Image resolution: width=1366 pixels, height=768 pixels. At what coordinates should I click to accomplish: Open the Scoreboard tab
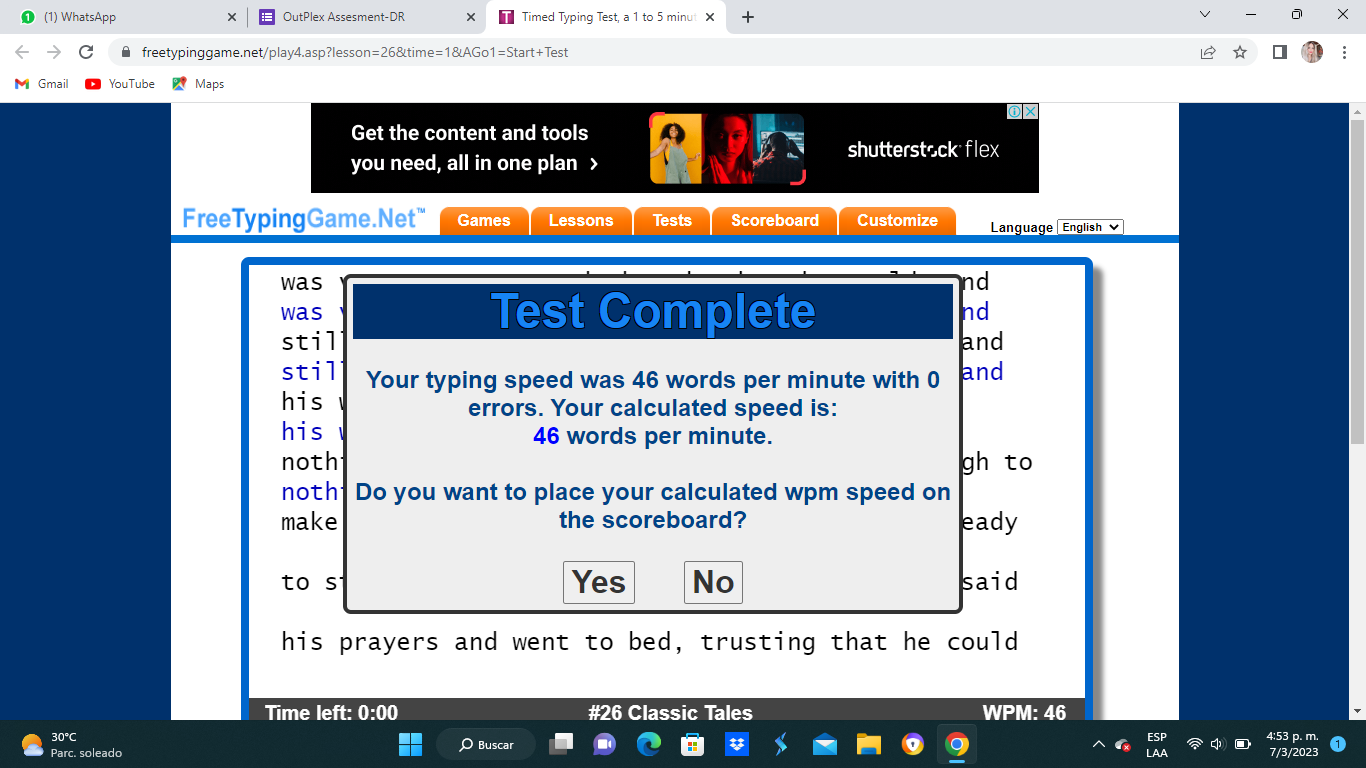click(x=775, y=221)
